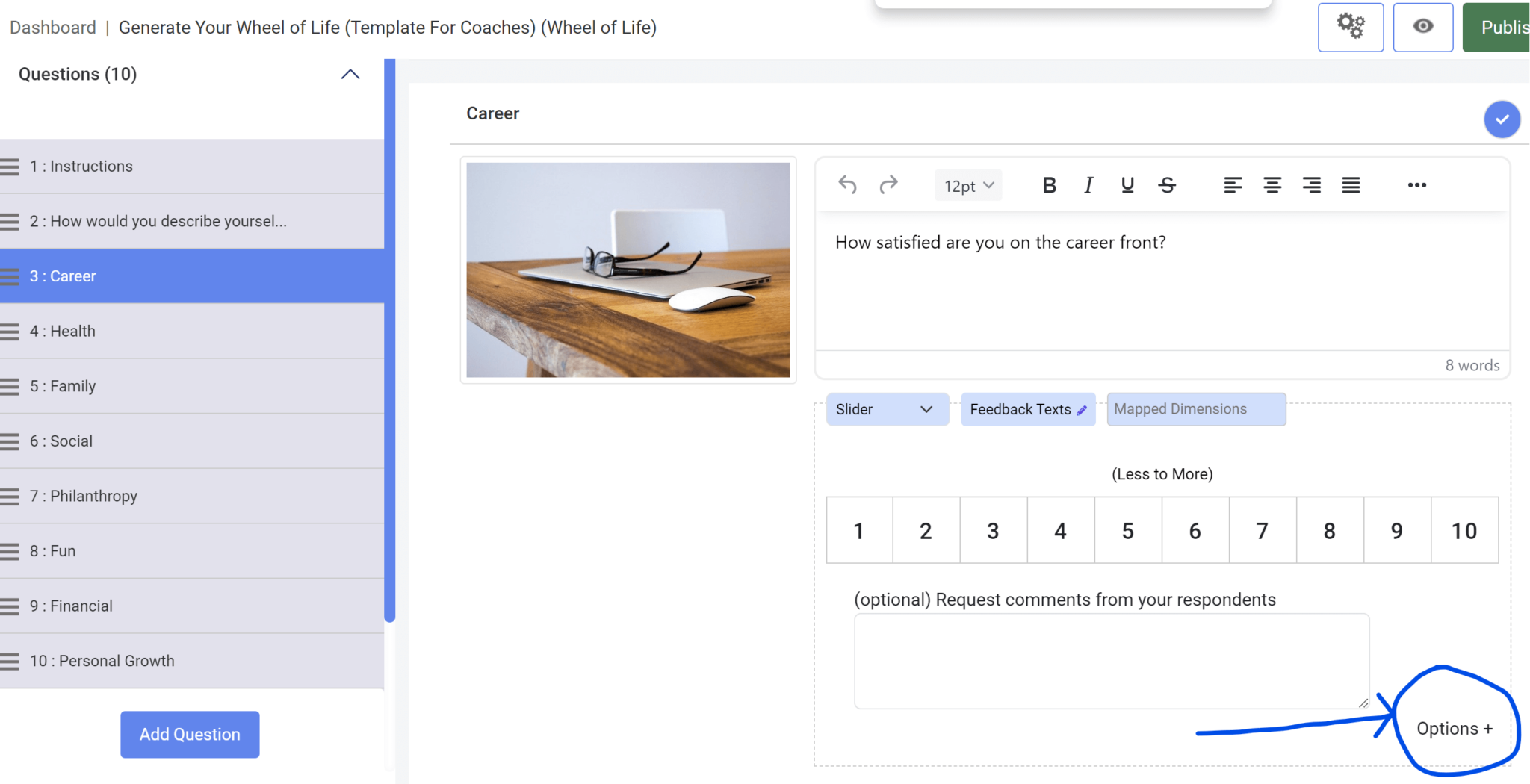Redo the last edit
1530x784 pixels.
coord(889,184)
